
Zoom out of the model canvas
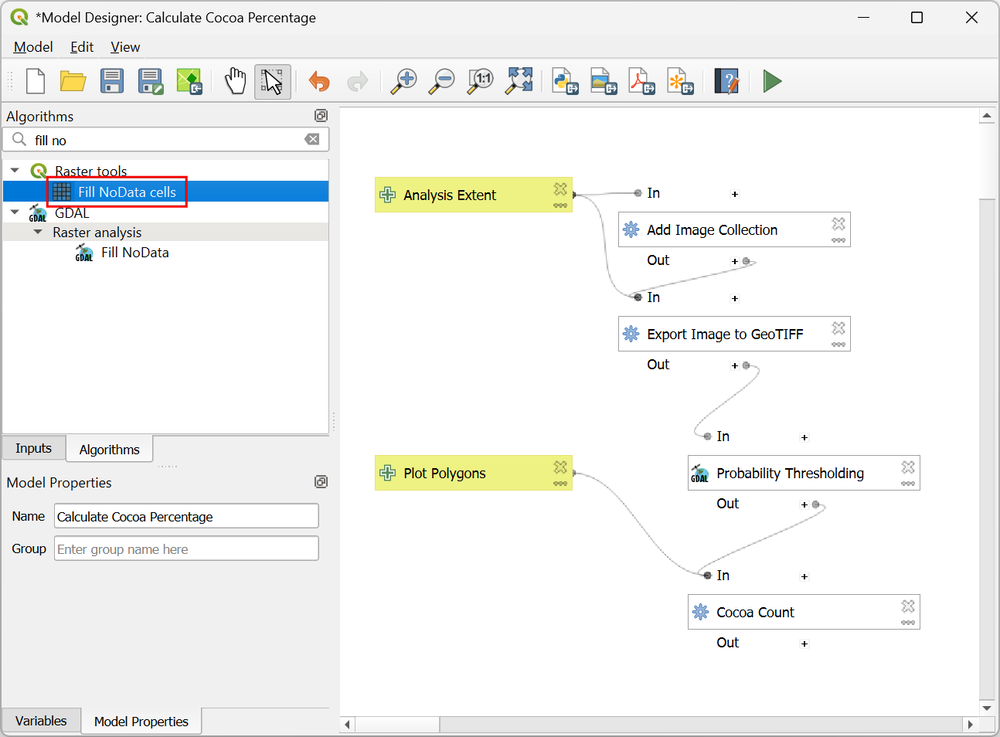tap(442, 82)
